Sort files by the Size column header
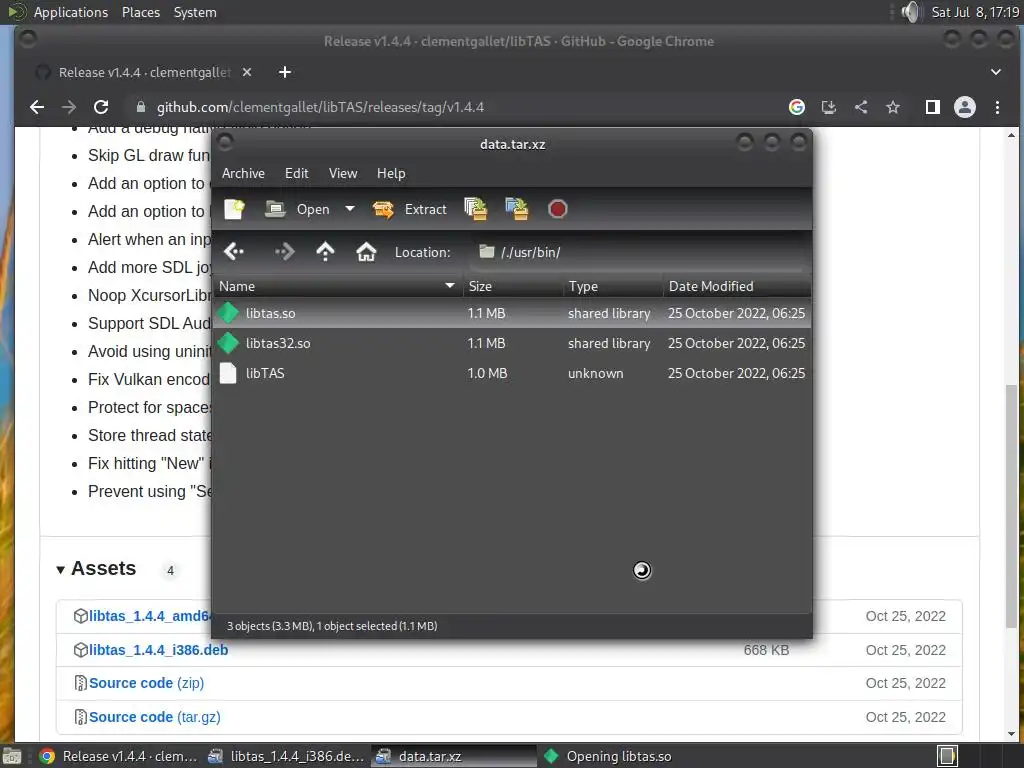Image resolution: width=1024 pixels, height=768 pixels. tap(513, 286)
